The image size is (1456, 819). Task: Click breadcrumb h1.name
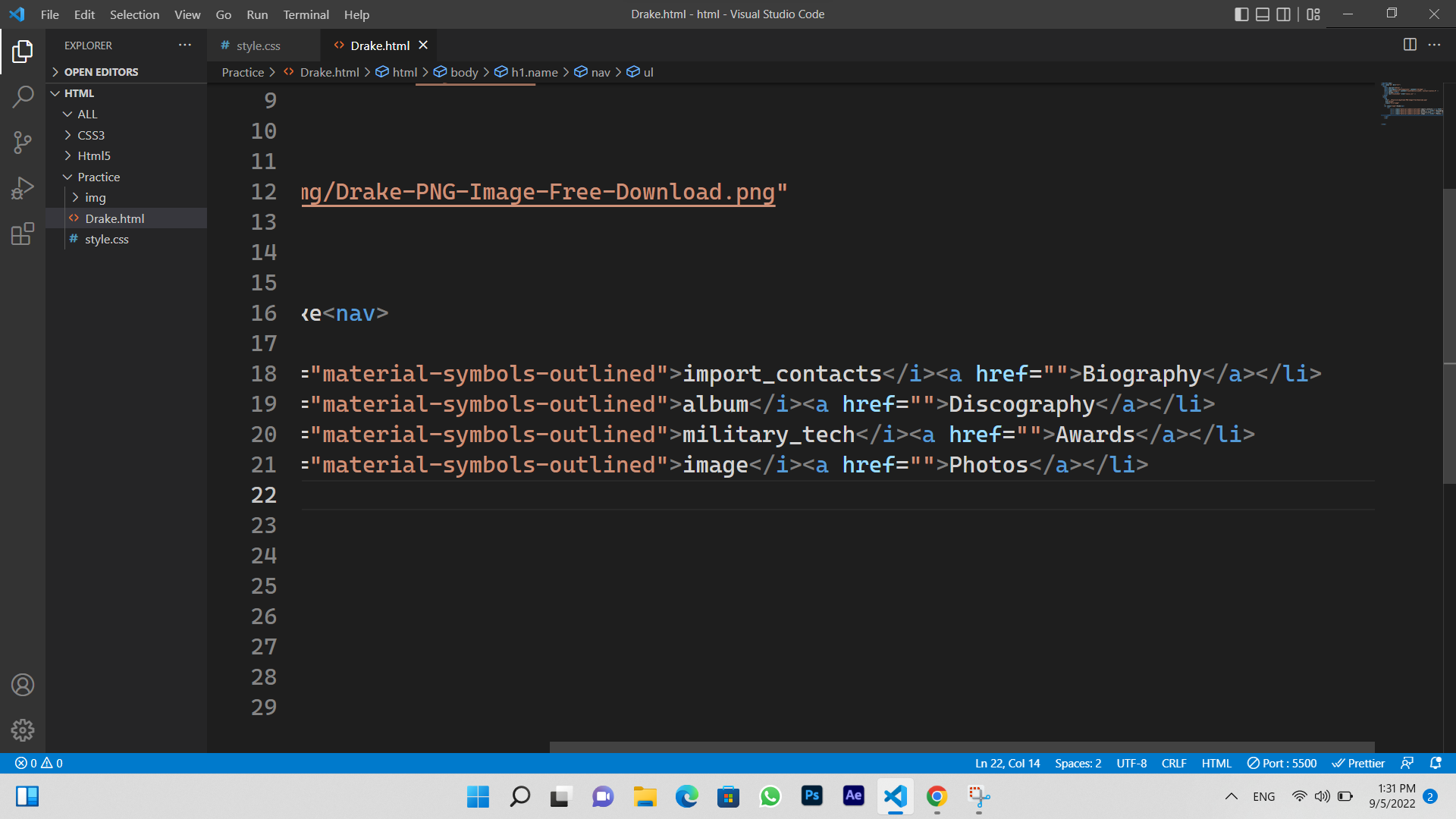[x=526, y=72]
